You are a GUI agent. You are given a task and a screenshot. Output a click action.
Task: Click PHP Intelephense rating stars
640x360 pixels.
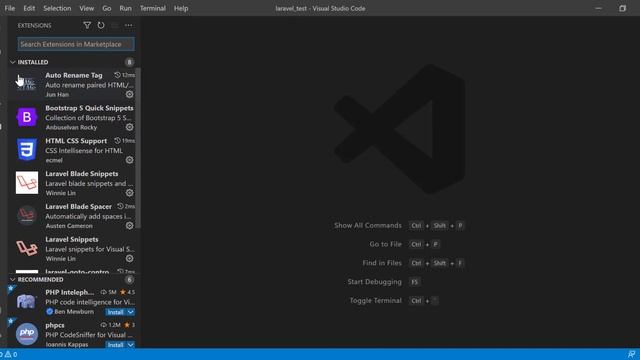127,292
